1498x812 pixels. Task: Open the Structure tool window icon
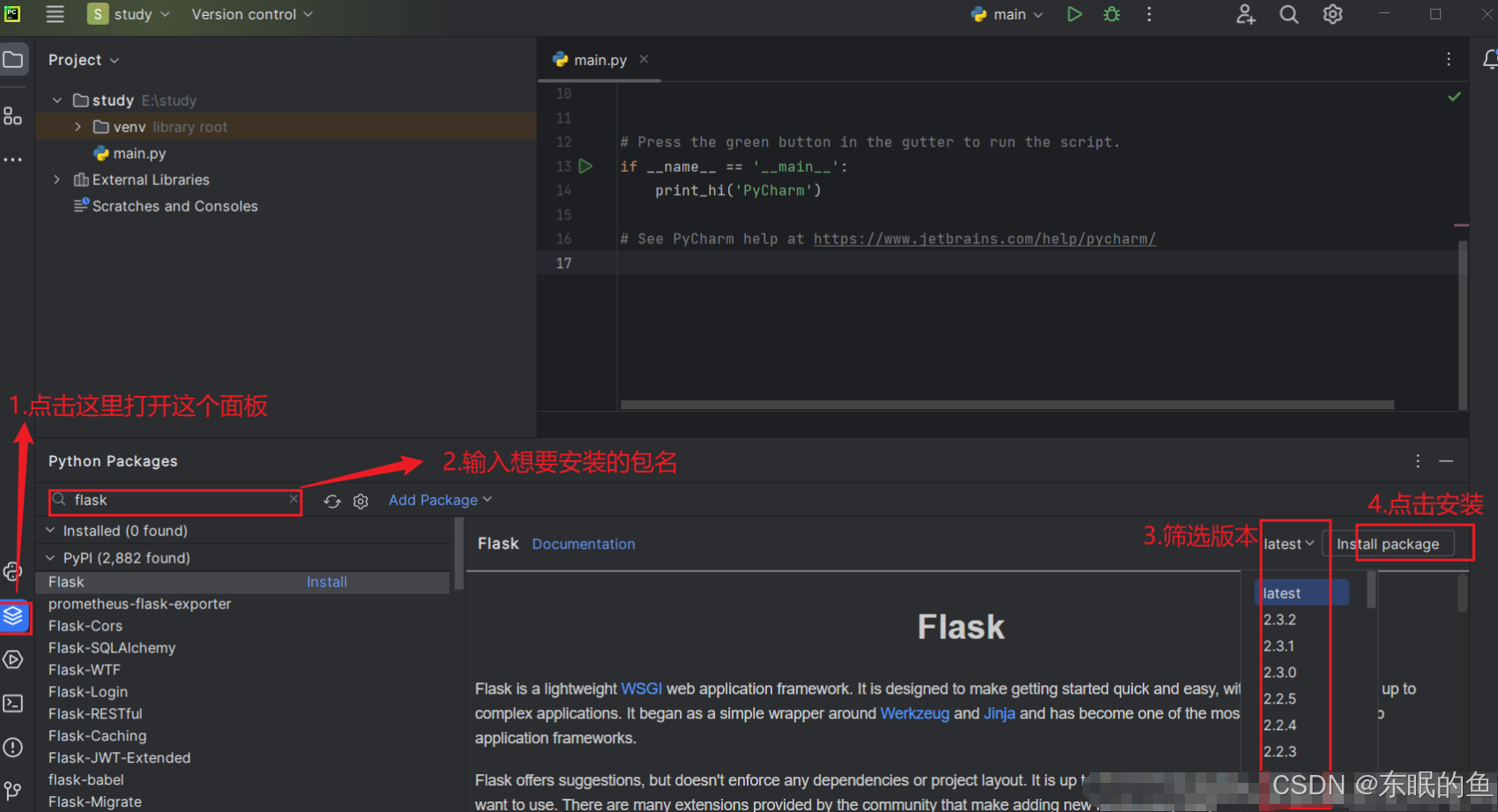tap(12, 115)
